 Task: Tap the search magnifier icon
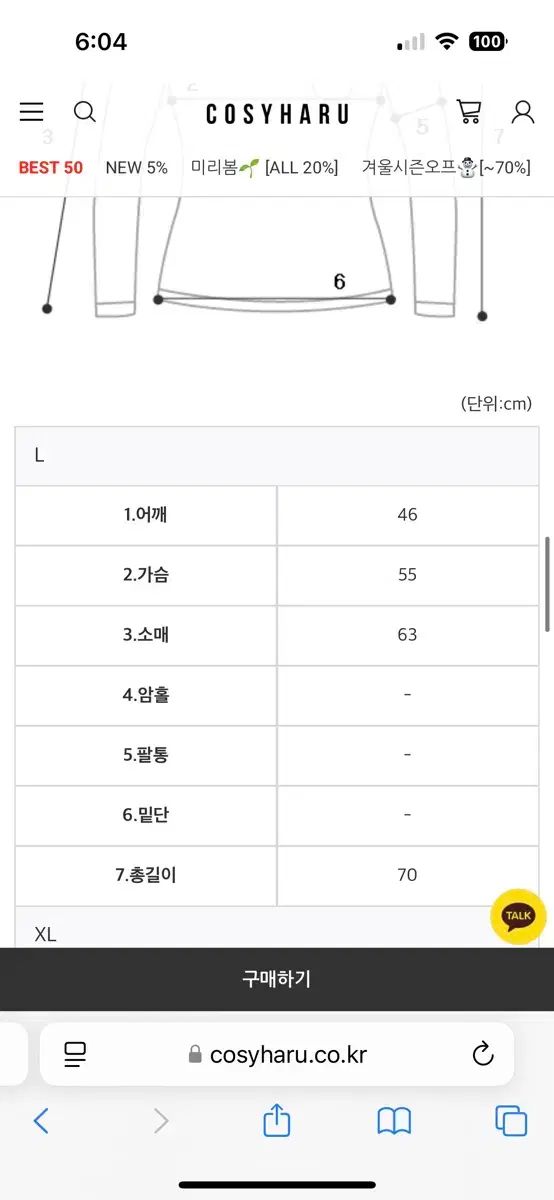(x=85, y=112)
